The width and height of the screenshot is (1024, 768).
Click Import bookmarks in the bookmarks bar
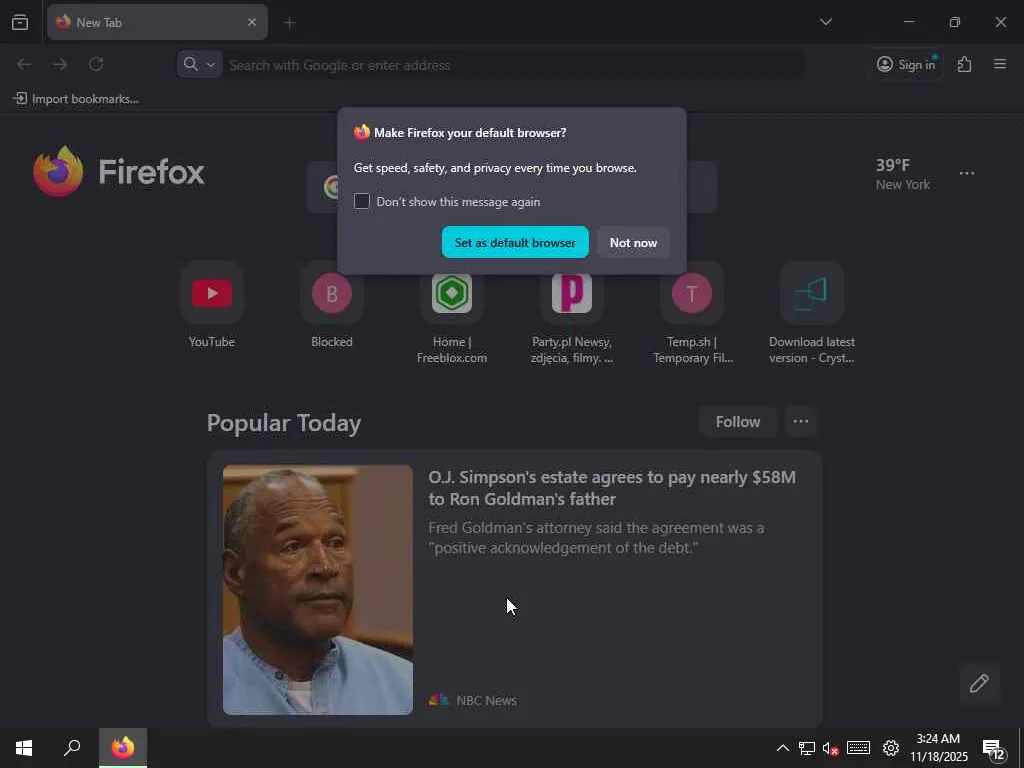[x=76, y=99]
